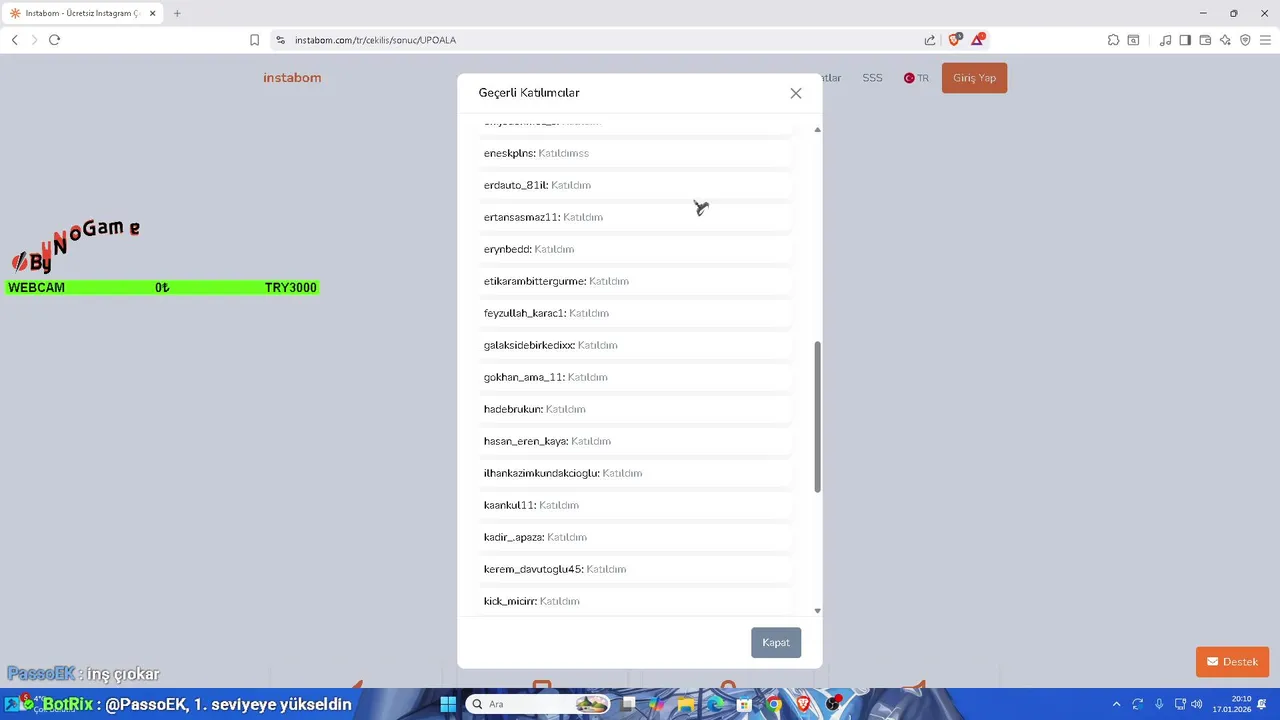The width and height of the screenshot is (1280, 720).
Task: Open site settings icon beside URL
Action: [280, 40]
